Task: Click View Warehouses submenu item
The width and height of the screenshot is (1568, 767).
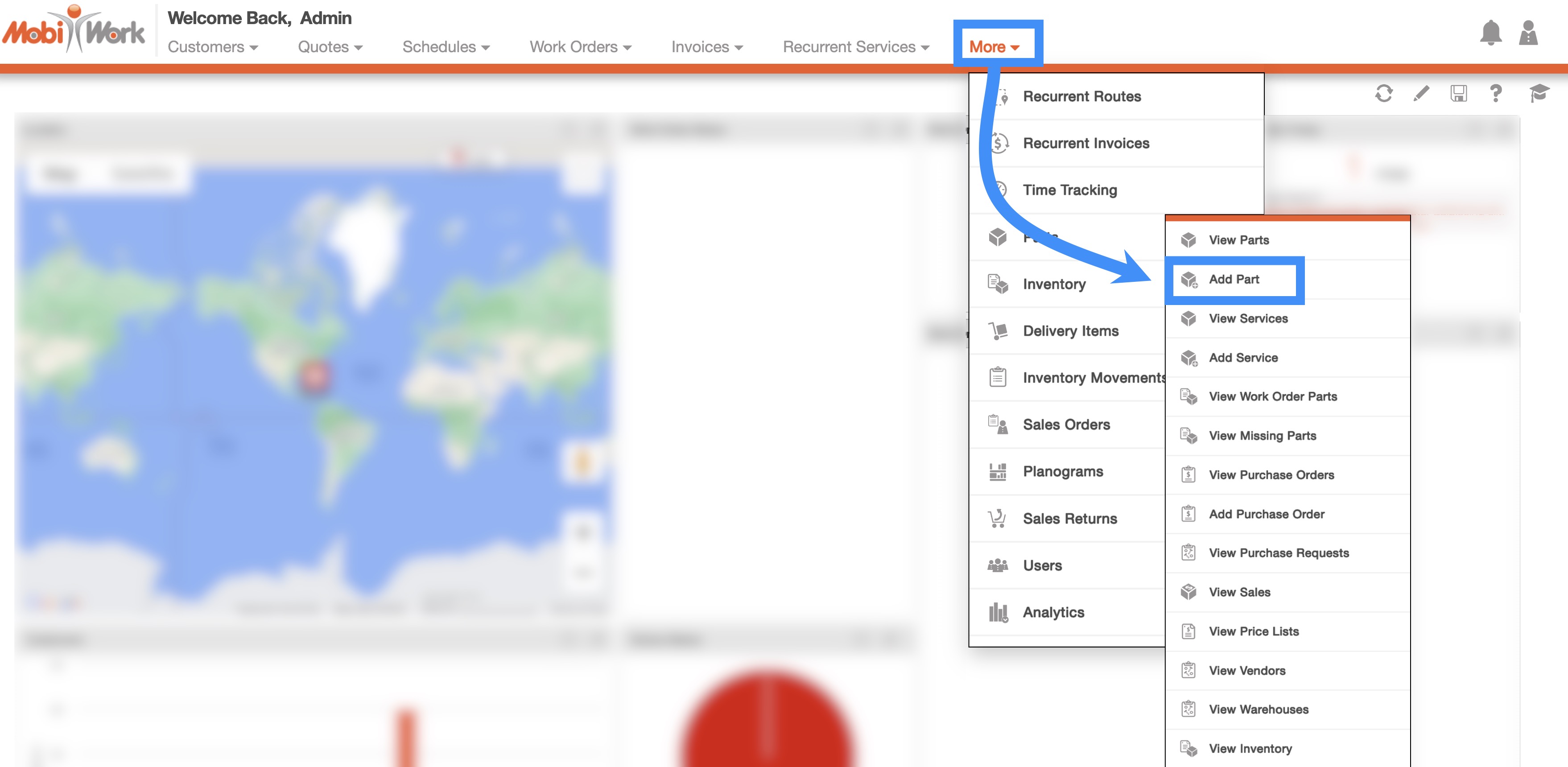Action: 1258,709
